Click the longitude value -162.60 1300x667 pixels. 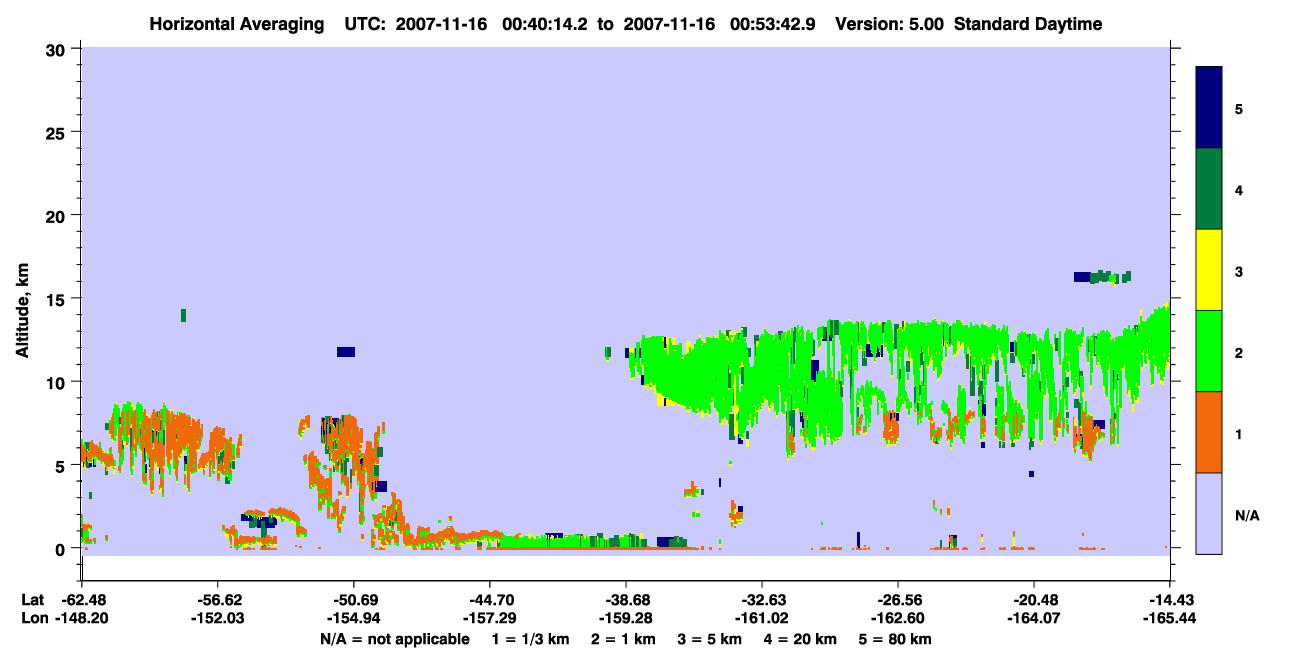[897, 618]
